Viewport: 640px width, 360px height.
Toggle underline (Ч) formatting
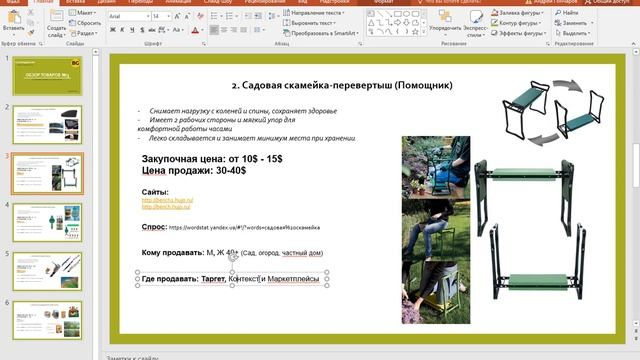[x=132, y=30]
